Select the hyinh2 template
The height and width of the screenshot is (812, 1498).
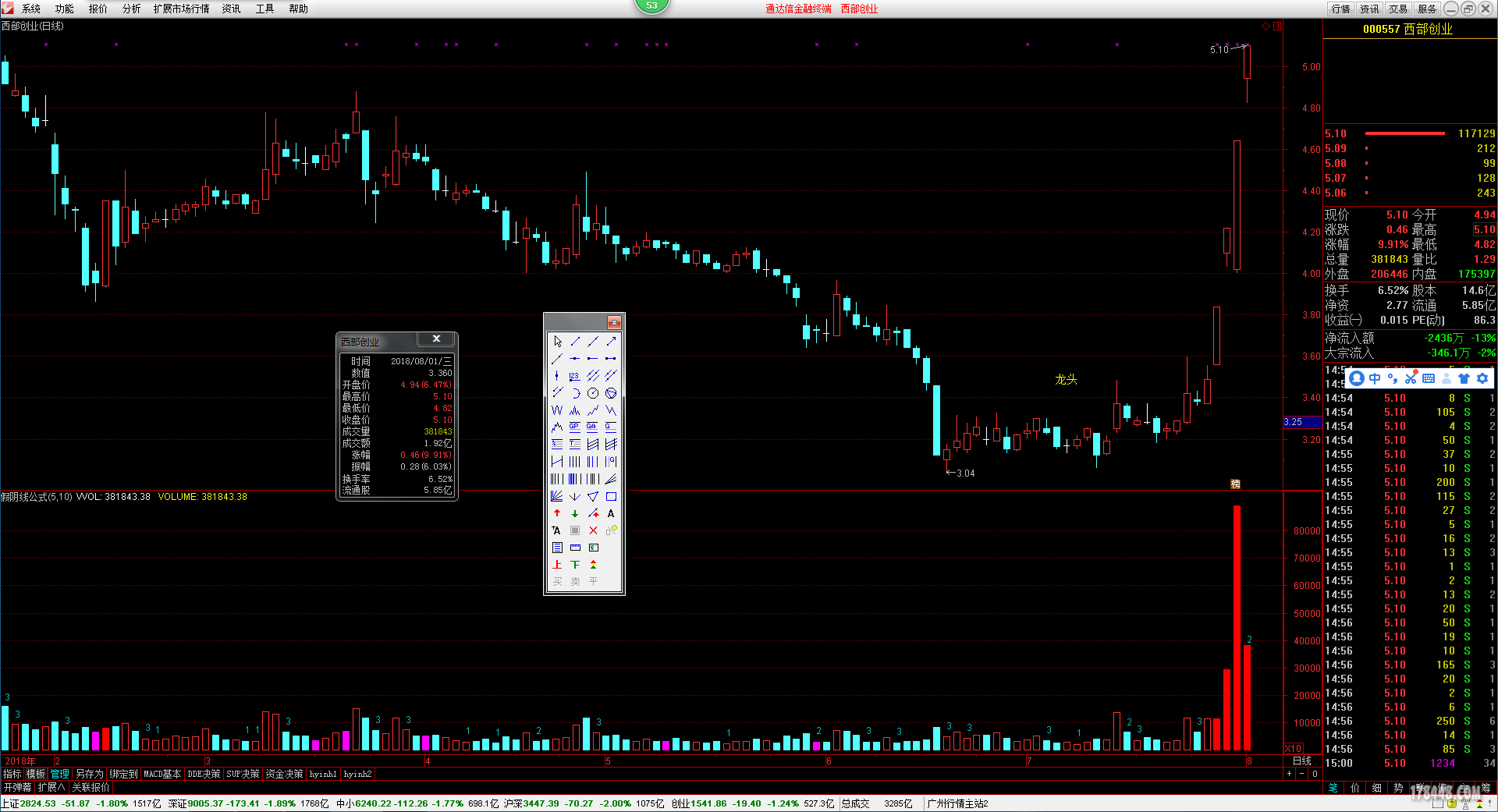357,774
